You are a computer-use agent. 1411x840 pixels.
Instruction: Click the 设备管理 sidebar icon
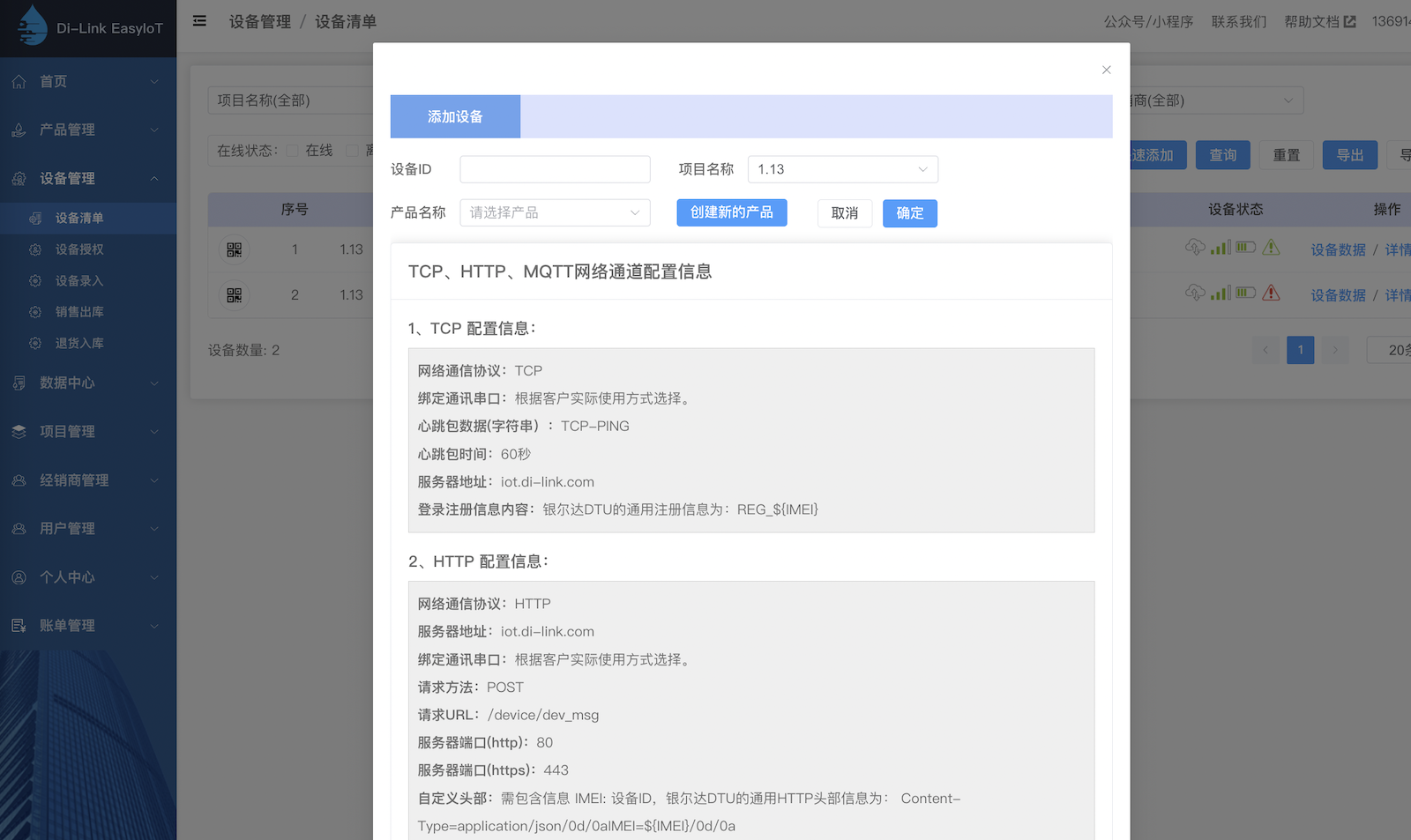(19, 178)
